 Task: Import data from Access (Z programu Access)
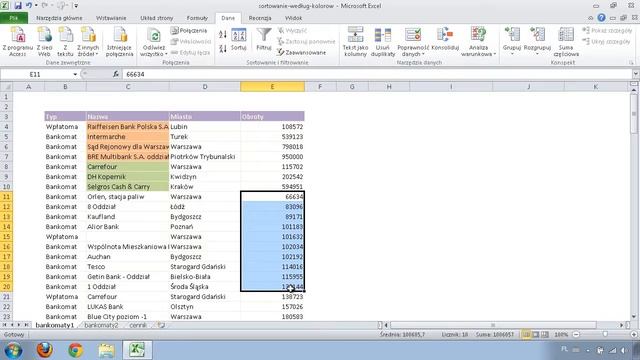pos(18,42)
